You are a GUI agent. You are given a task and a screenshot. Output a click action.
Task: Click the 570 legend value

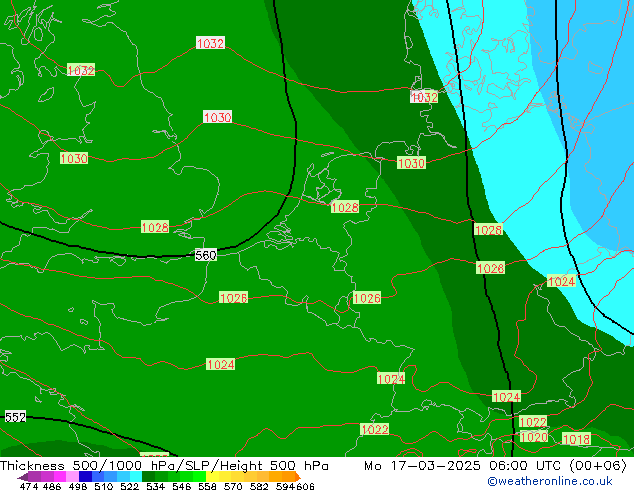pos(233,486)
